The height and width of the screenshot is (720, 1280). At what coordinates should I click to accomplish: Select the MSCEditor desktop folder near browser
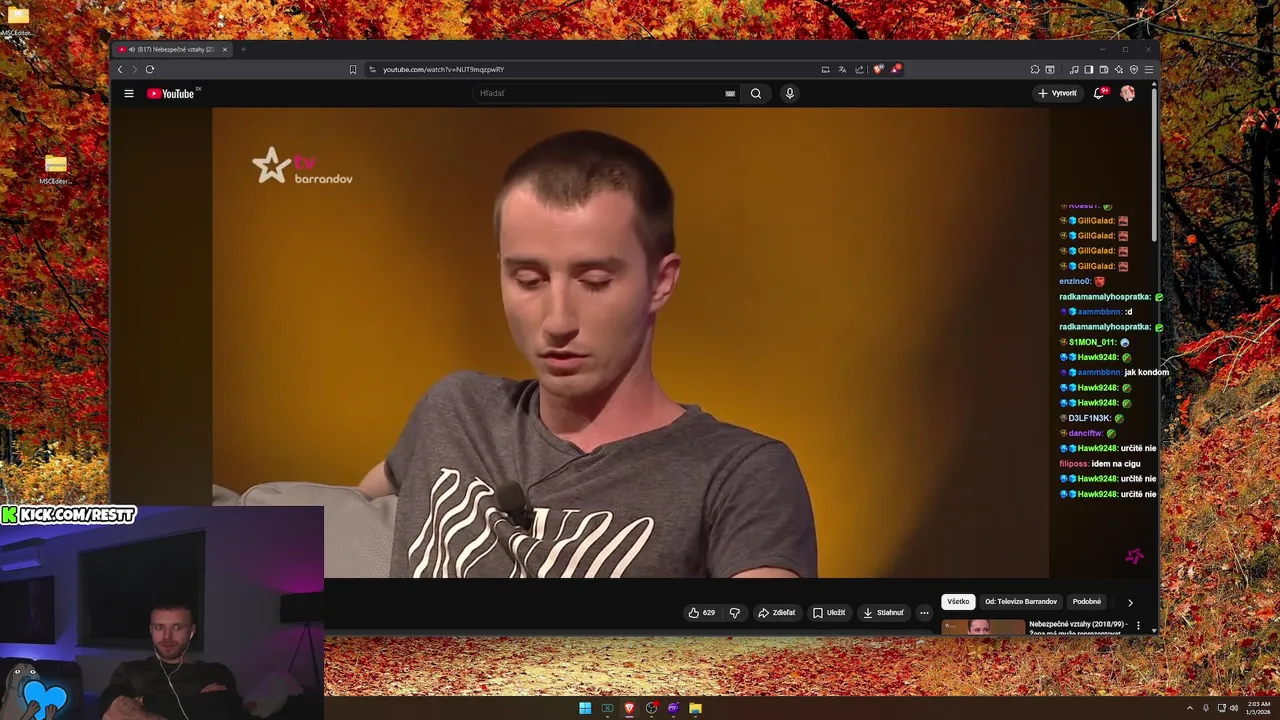pyautogui.click(x=56, y=169)
